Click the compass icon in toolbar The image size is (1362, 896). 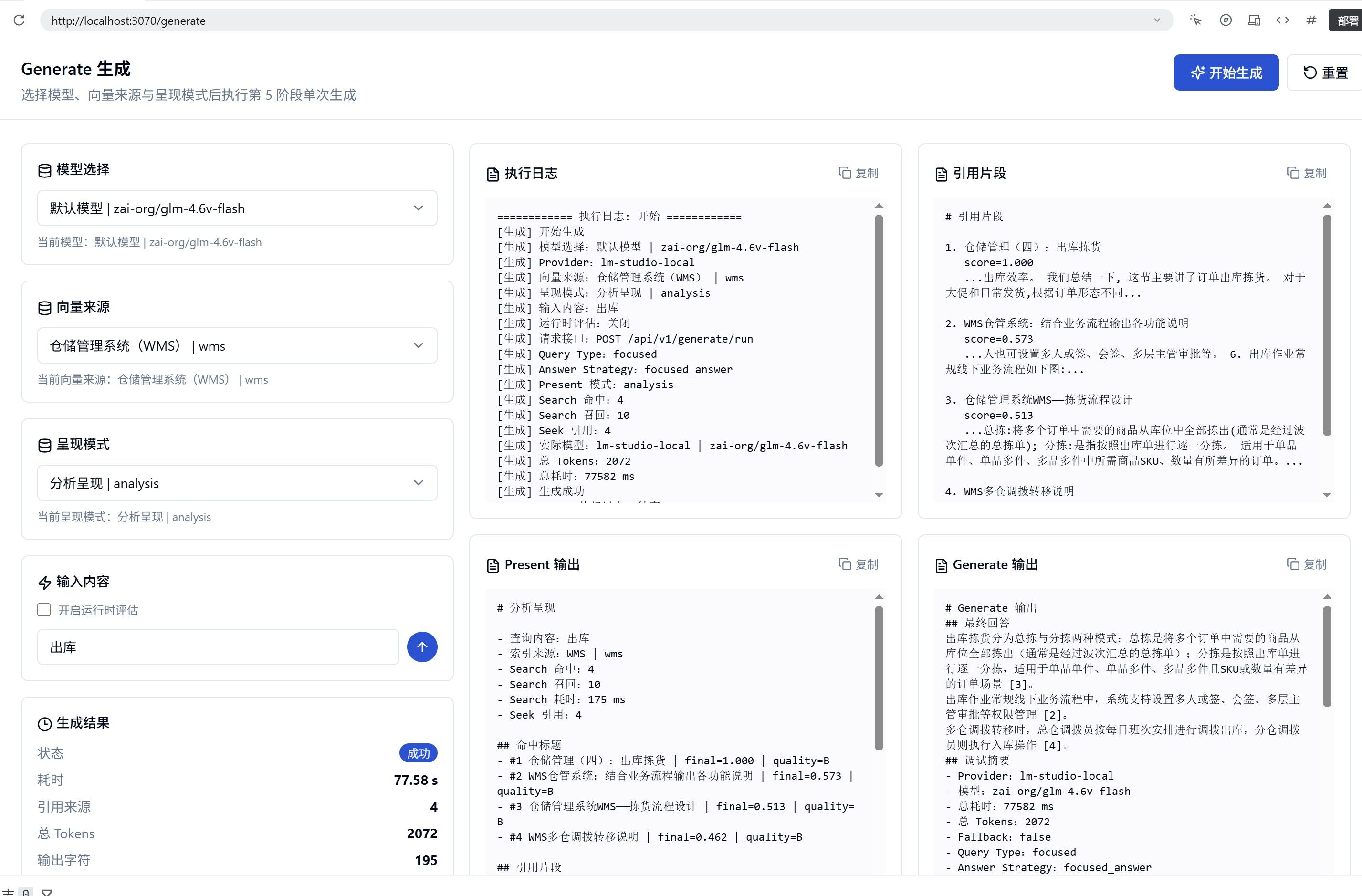(1225, 21)
